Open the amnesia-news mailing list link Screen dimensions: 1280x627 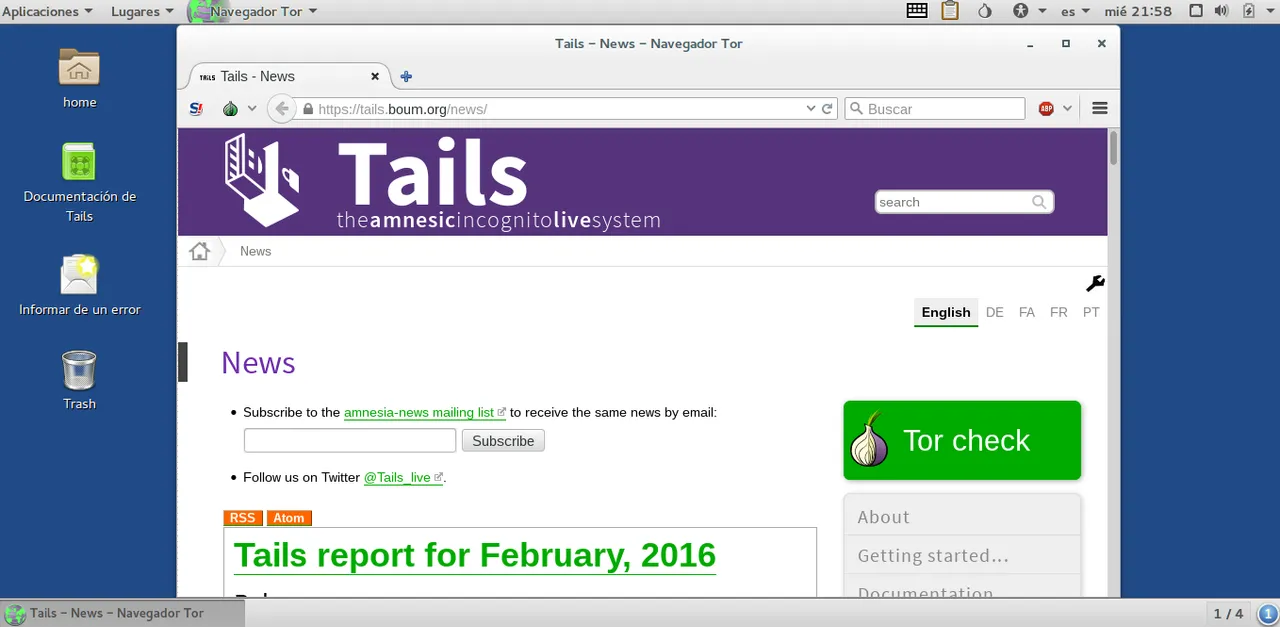click(424, 412)
